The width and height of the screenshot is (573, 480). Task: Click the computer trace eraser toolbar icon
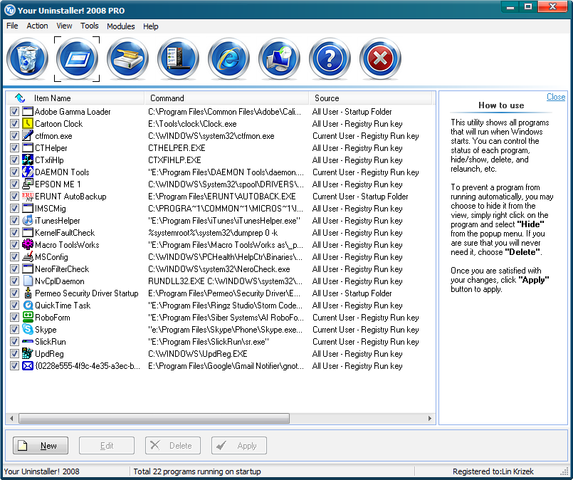(x=279, y=59)
